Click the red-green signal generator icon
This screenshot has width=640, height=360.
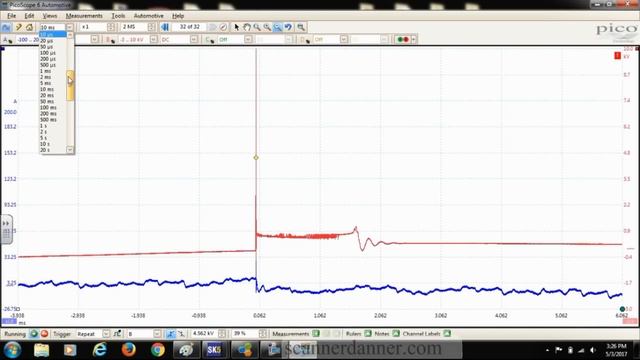pos(403,40)
